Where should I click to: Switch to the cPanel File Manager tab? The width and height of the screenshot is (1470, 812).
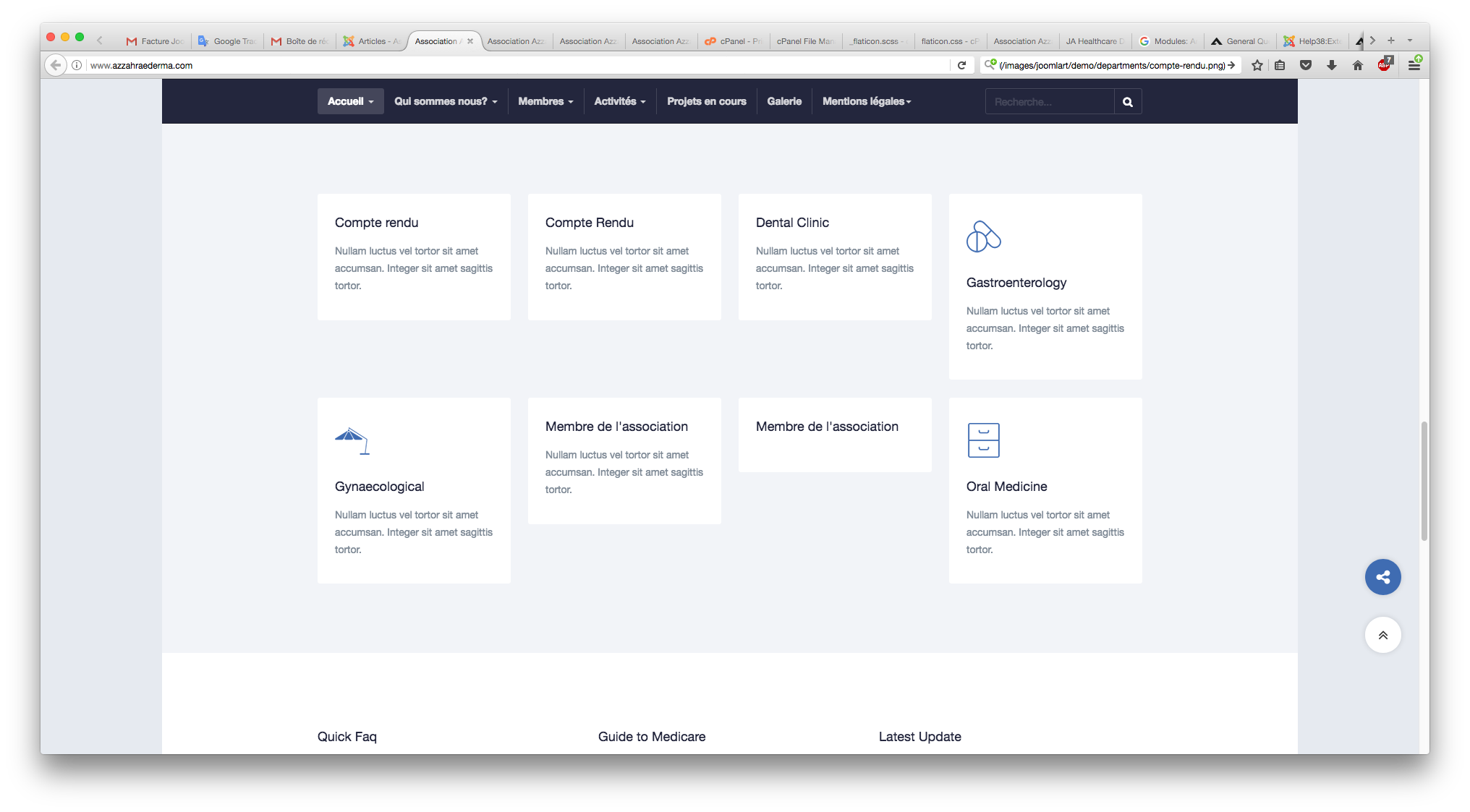pyautogui.click(x=805, y=41)
